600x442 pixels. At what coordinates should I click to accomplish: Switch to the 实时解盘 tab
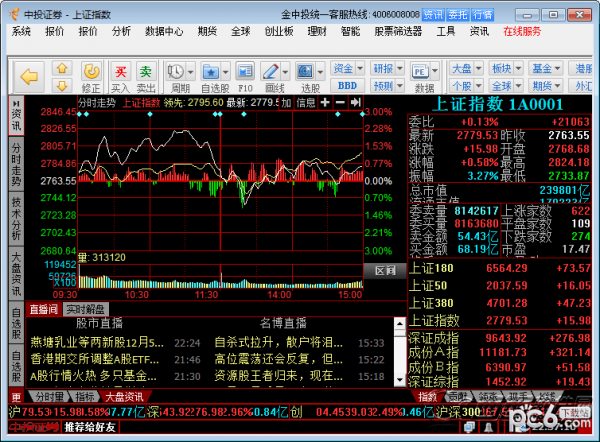(85, 309)
